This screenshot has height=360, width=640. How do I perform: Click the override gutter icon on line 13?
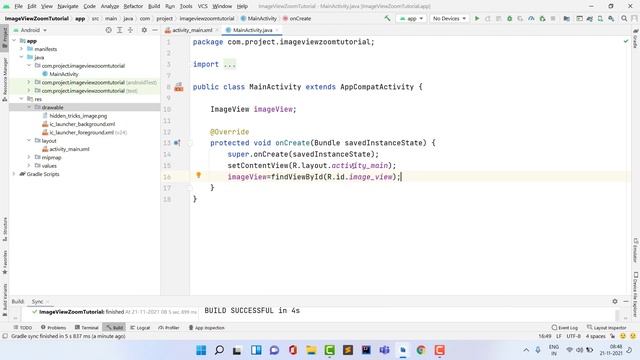[x=177, y=143]
